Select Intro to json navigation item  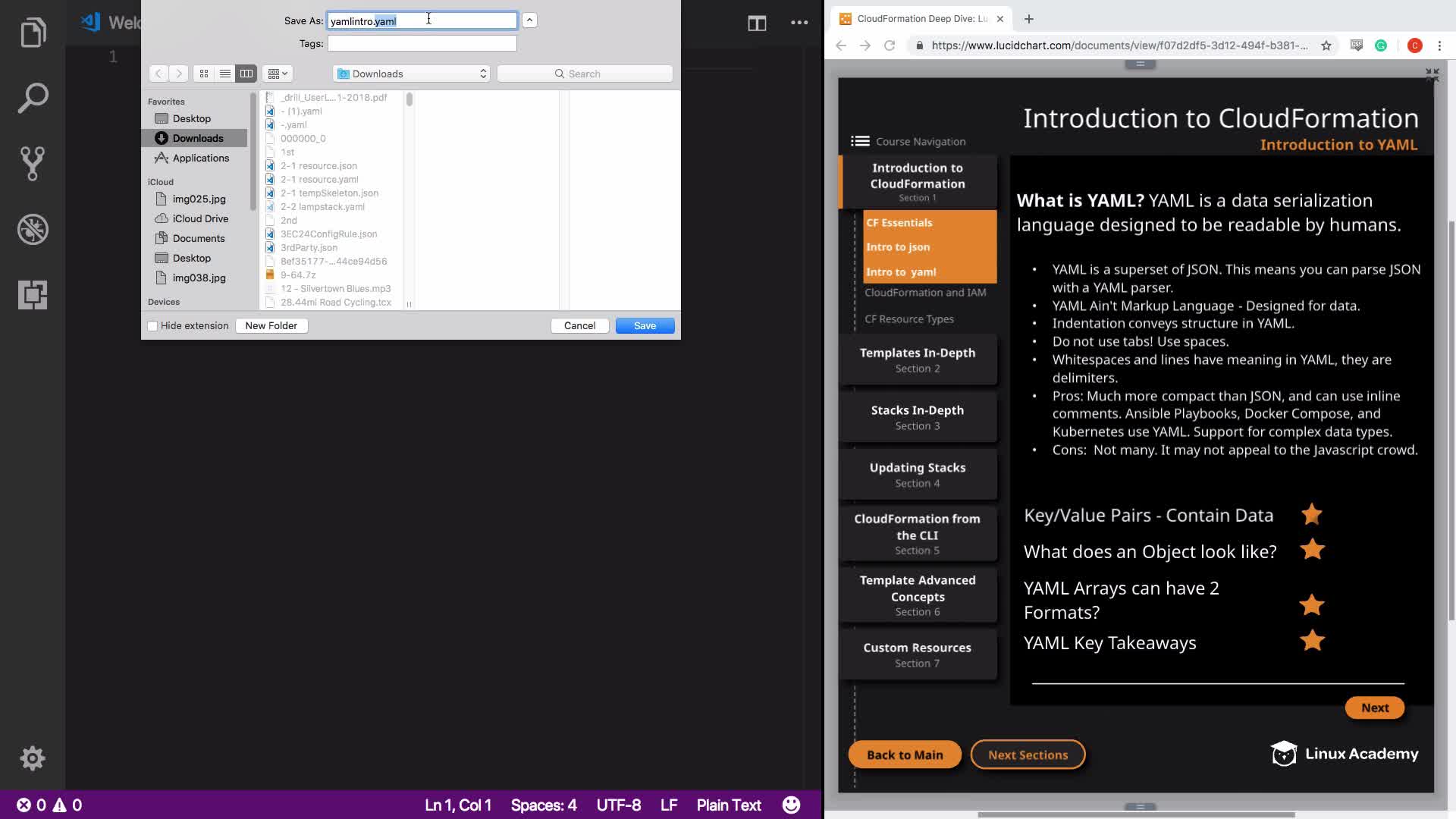pos(898,247)
